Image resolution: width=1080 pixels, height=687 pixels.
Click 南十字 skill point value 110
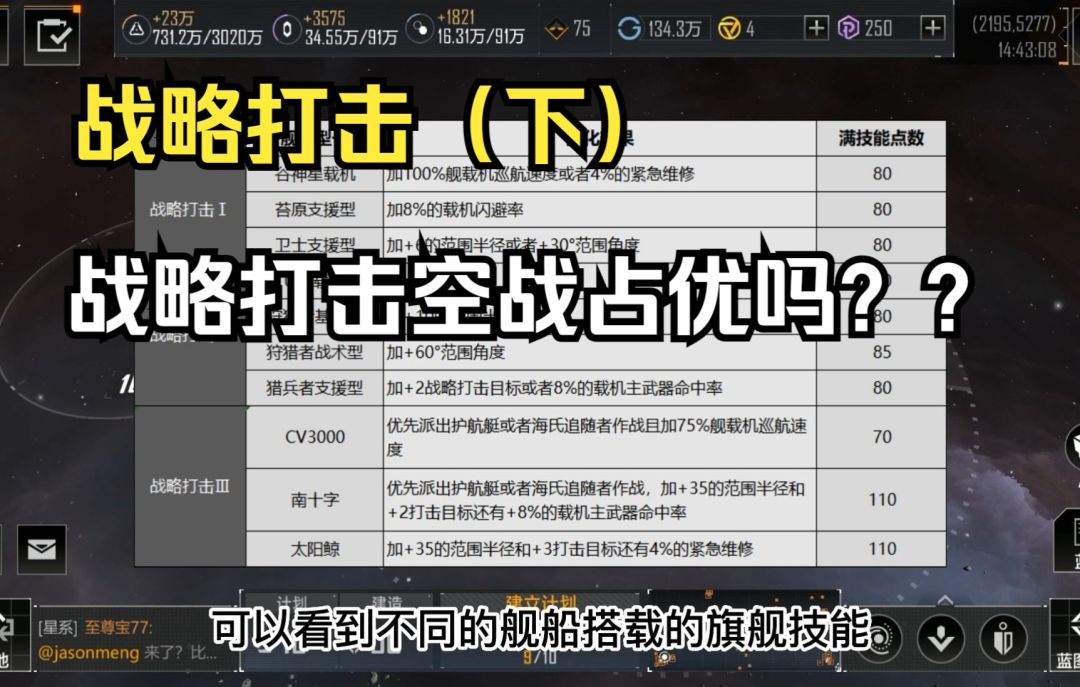click(882, 500)
